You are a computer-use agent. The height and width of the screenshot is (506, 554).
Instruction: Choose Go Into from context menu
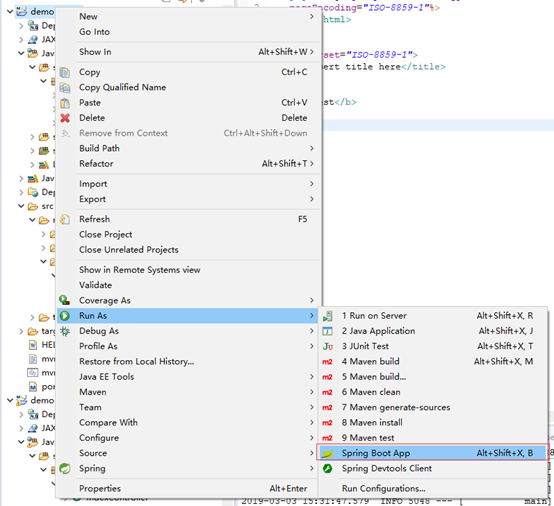click(189, 32)
